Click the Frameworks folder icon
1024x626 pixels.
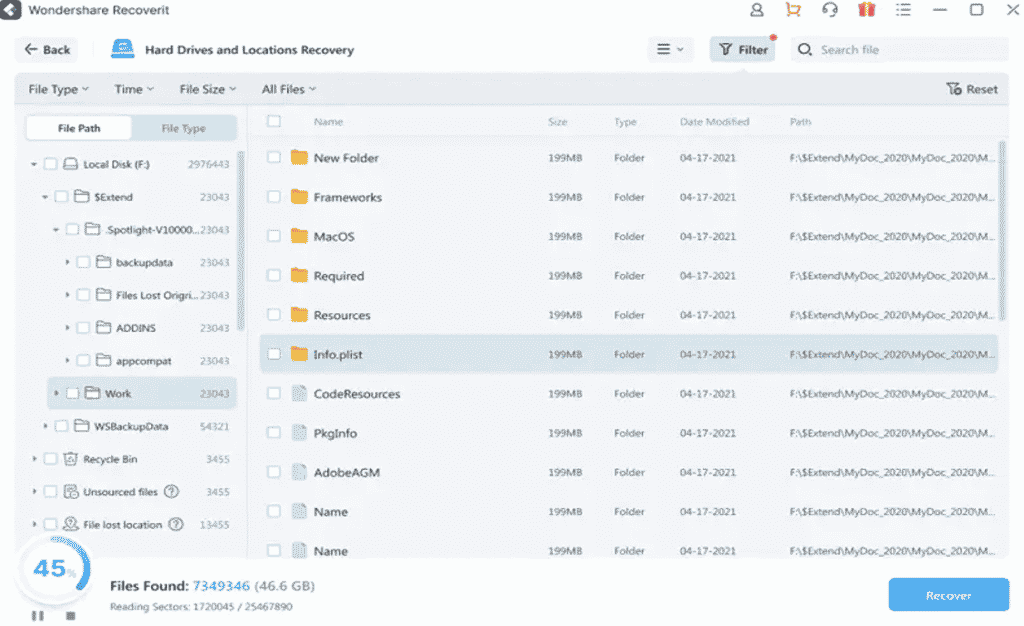point(299,196)
